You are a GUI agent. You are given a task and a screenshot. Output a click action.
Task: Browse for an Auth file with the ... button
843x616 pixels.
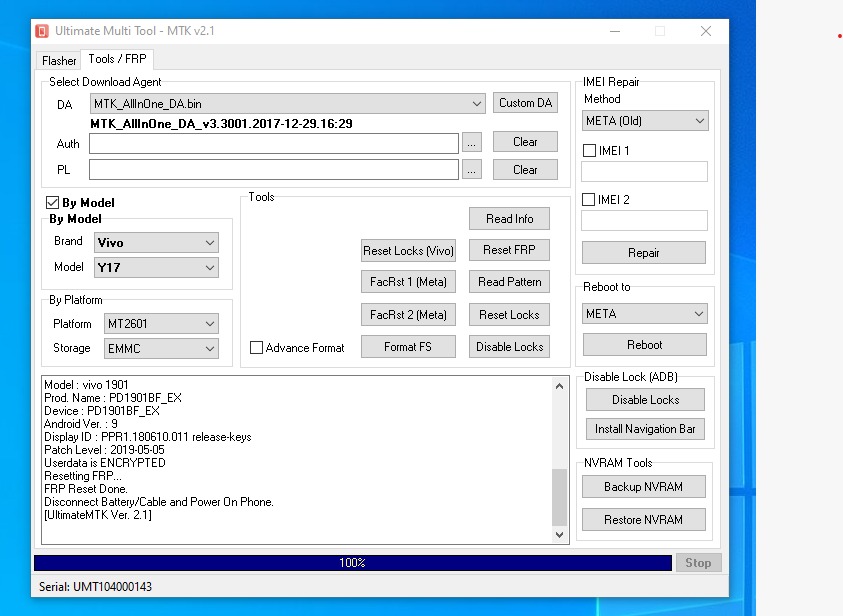(471, 144)
